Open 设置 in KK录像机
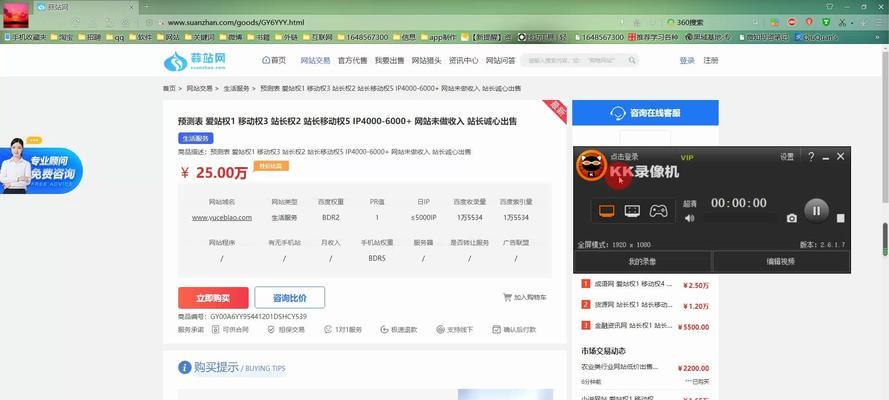 tap(787, 157)
